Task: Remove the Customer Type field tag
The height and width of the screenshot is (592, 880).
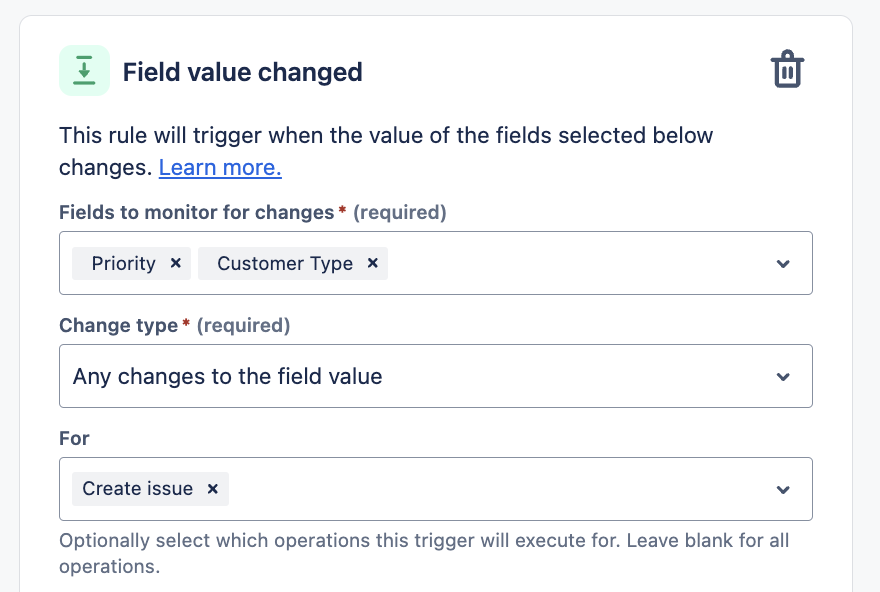Action: (373, 263)
